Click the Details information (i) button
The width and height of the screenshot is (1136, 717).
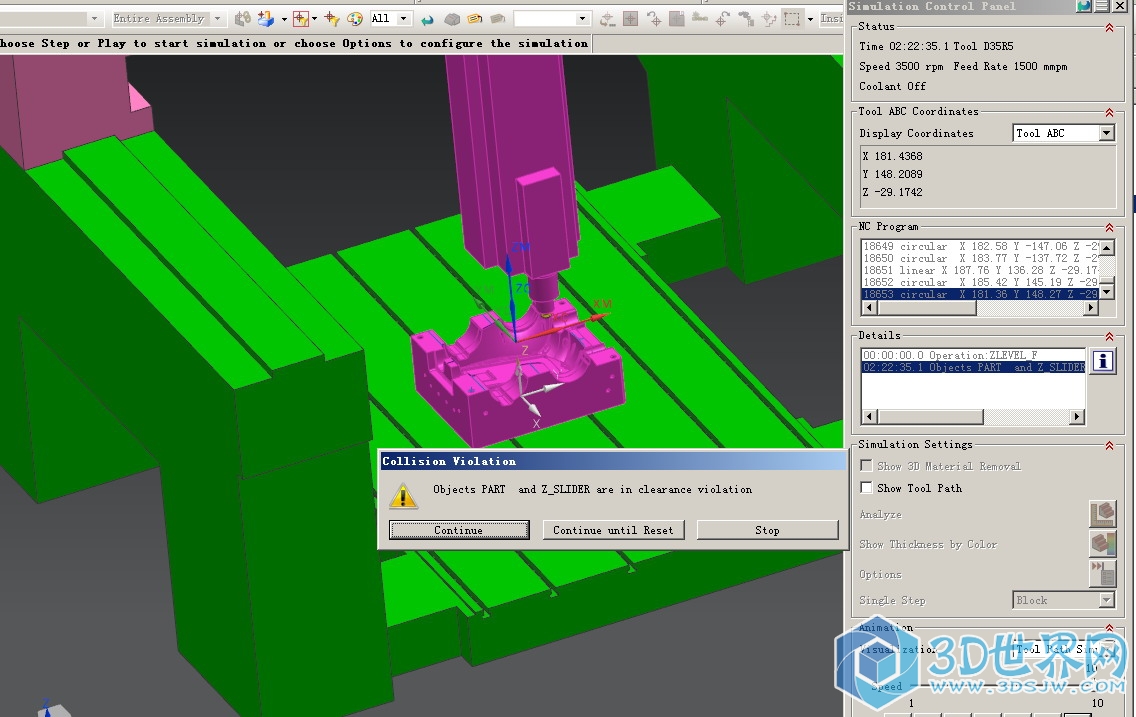coord(1102,361)
